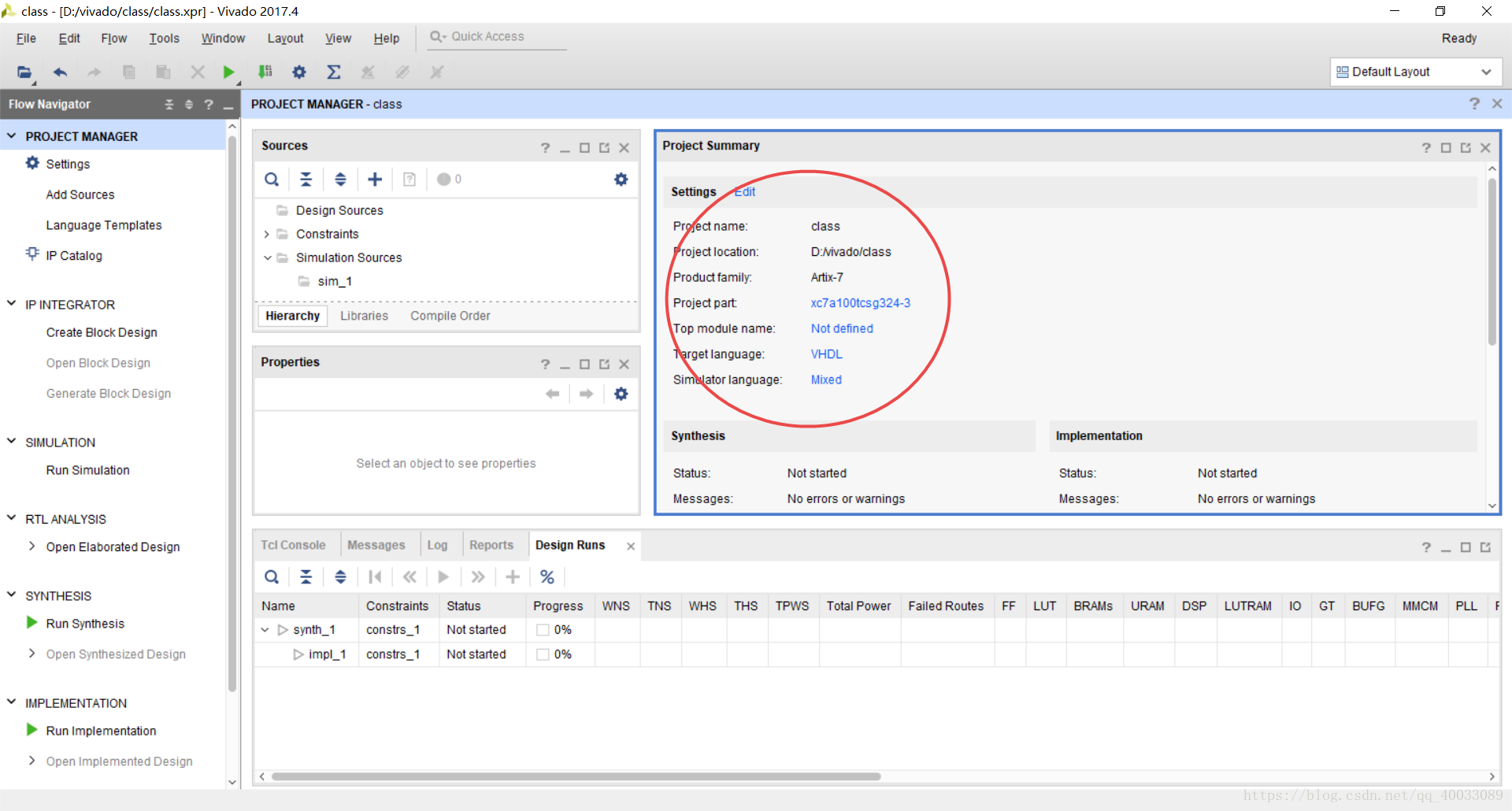
Task: Open the Flow menu
Action: coord(113,38)
